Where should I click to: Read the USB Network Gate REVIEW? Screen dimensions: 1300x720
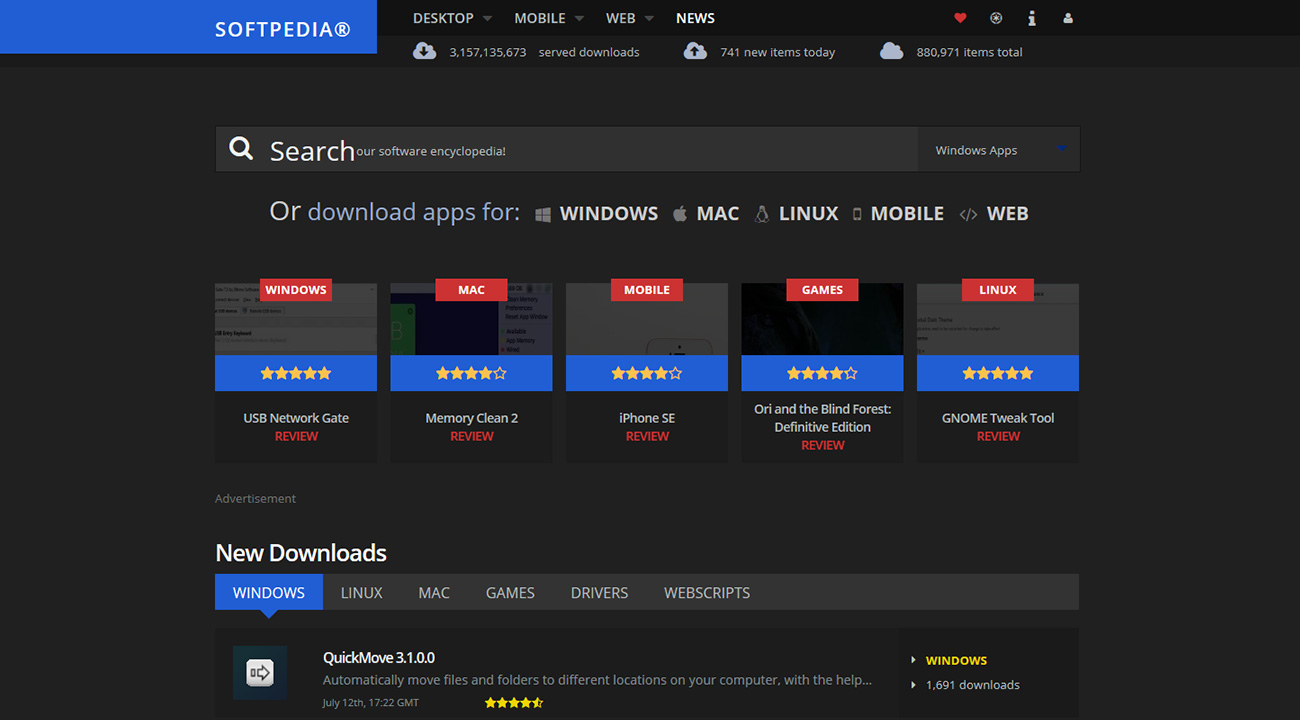296,436
